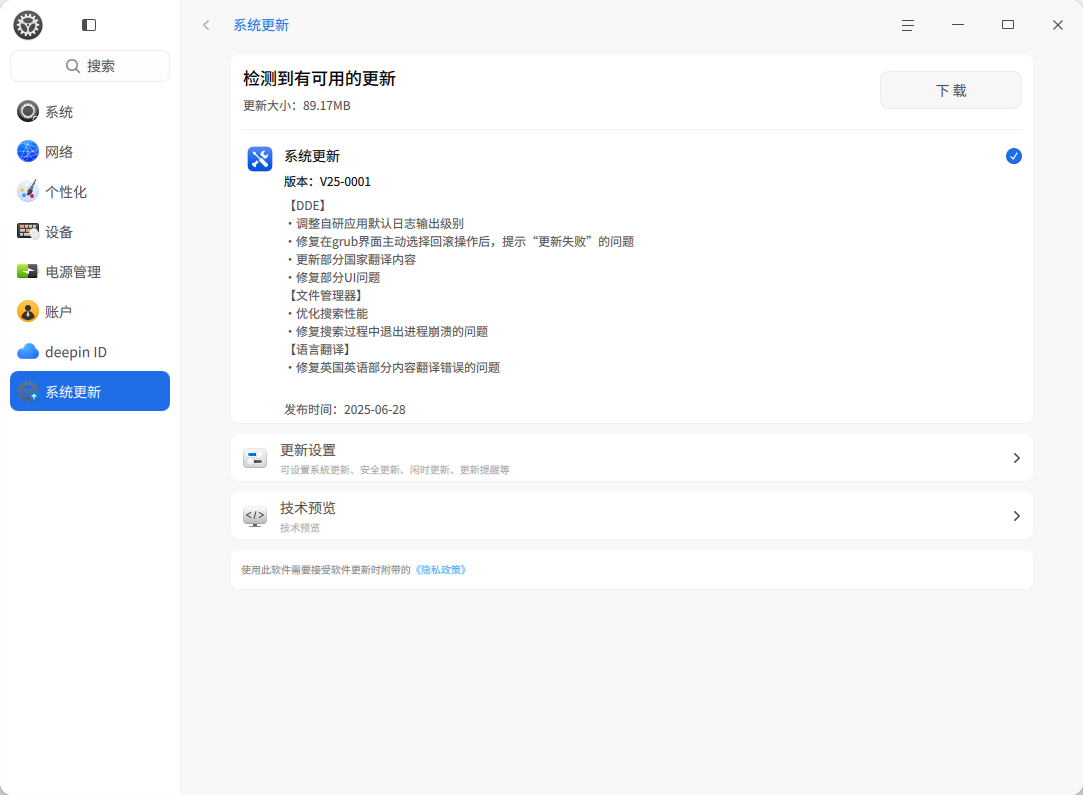The image size is (1083, 795).
Task: Click the 【语言翻译】 heading line
Action: click(318, 349)
